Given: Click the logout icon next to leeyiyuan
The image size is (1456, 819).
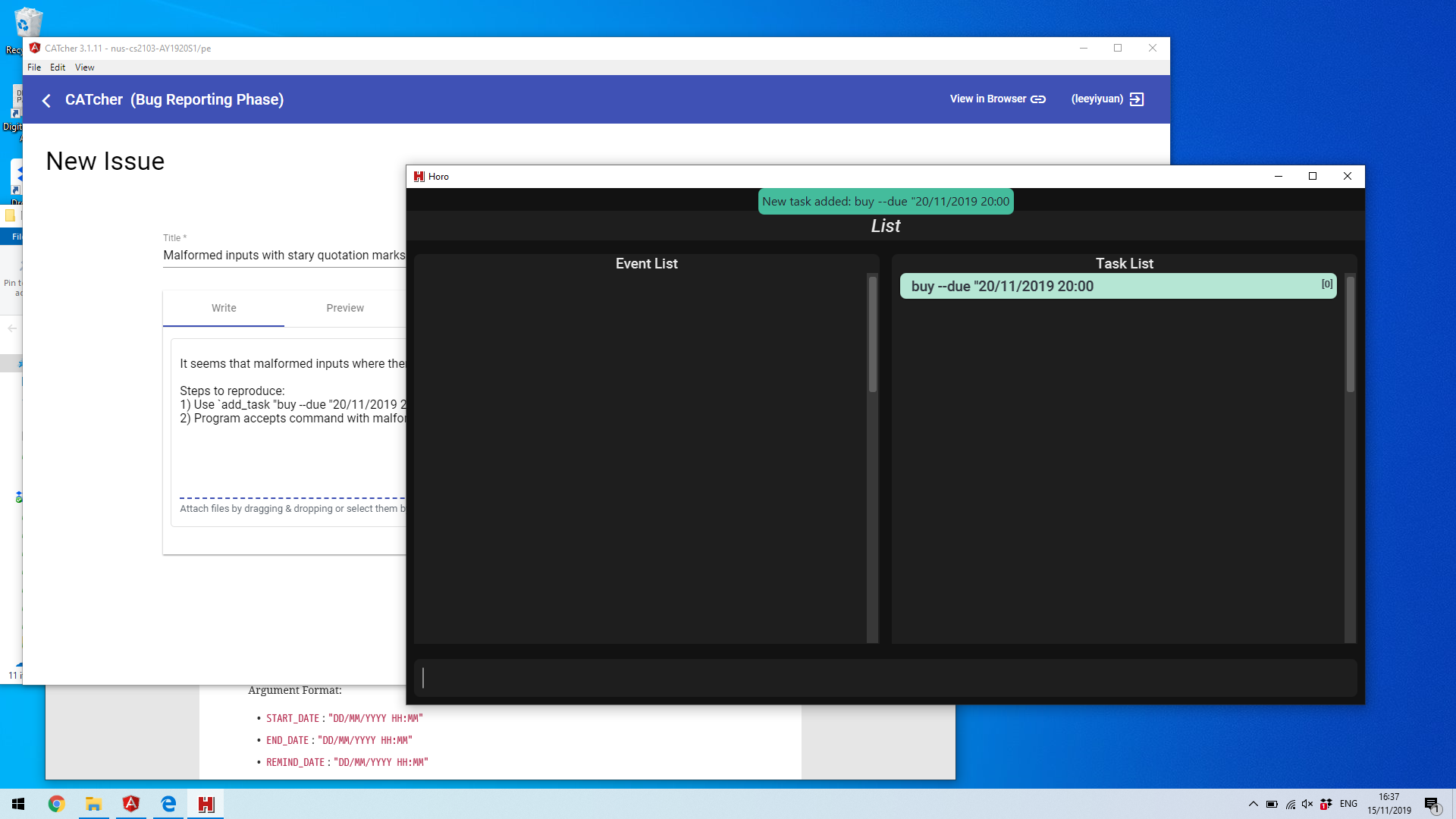Looking at the screenshot, I should pyautogui.click(x=1136, y=99).
